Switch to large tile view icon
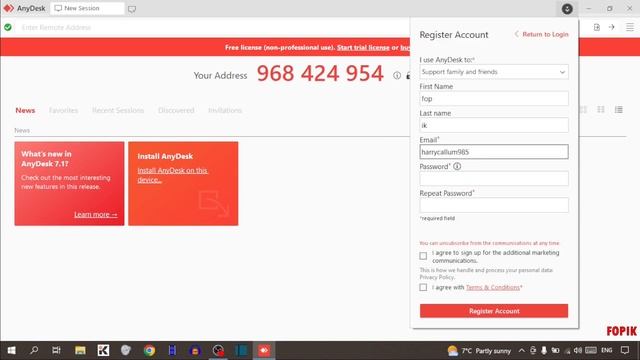The height and width of the screenshot is (360, 640). pos(583,109)
